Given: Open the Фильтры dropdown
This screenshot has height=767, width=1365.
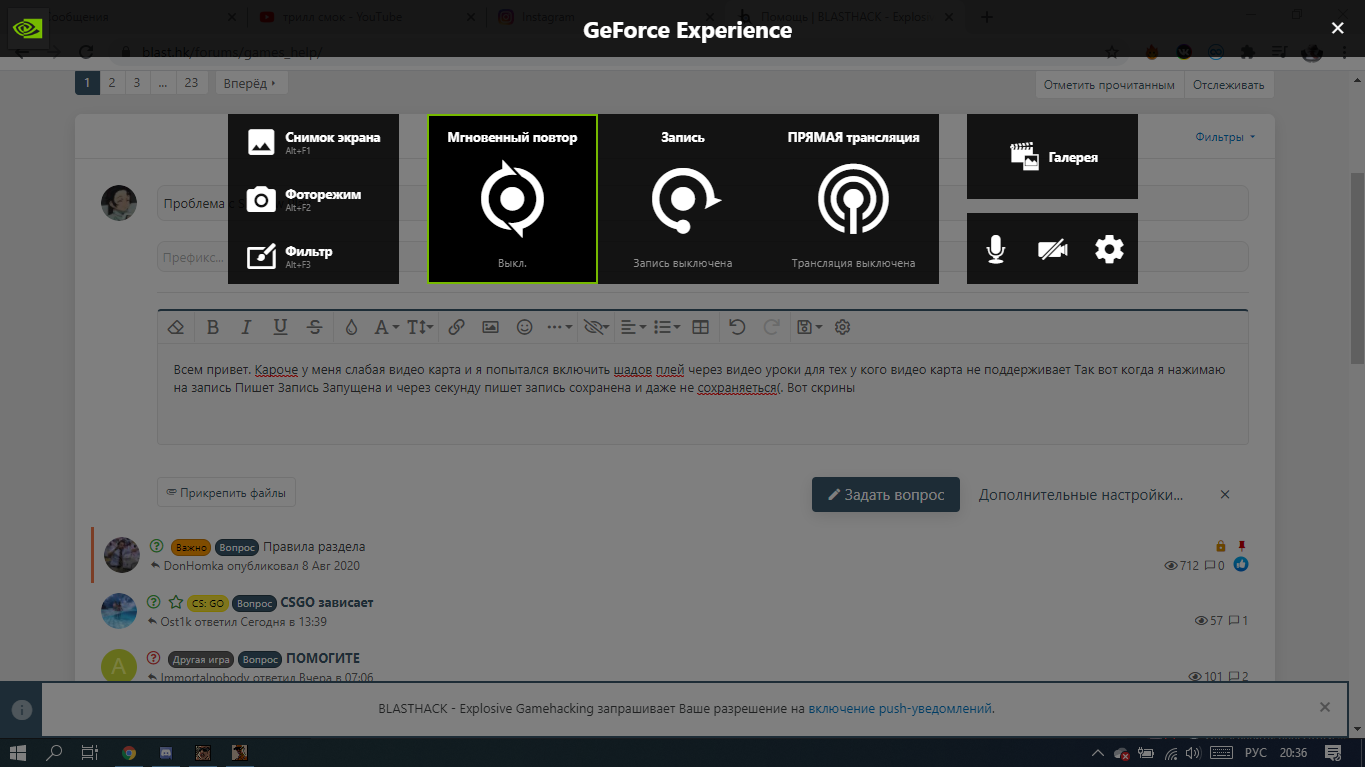Looking at the screenshot, I should click(x=1225, y=137).
